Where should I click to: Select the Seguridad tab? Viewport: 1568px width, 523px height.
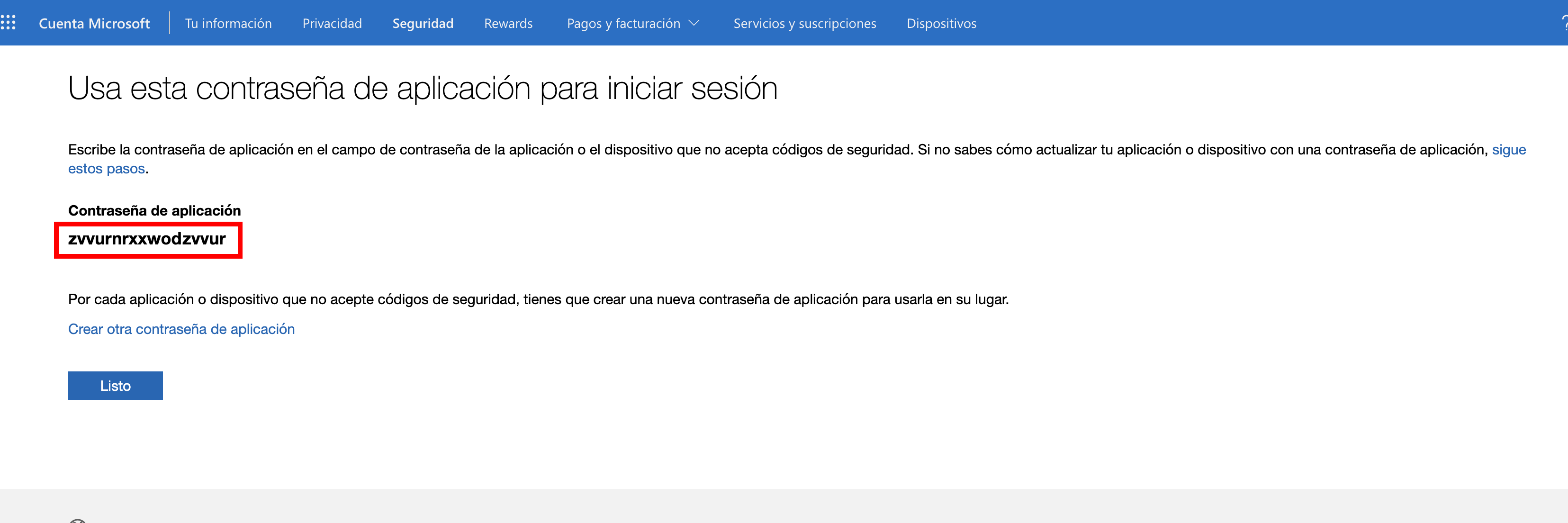click(x=423, y=23)
